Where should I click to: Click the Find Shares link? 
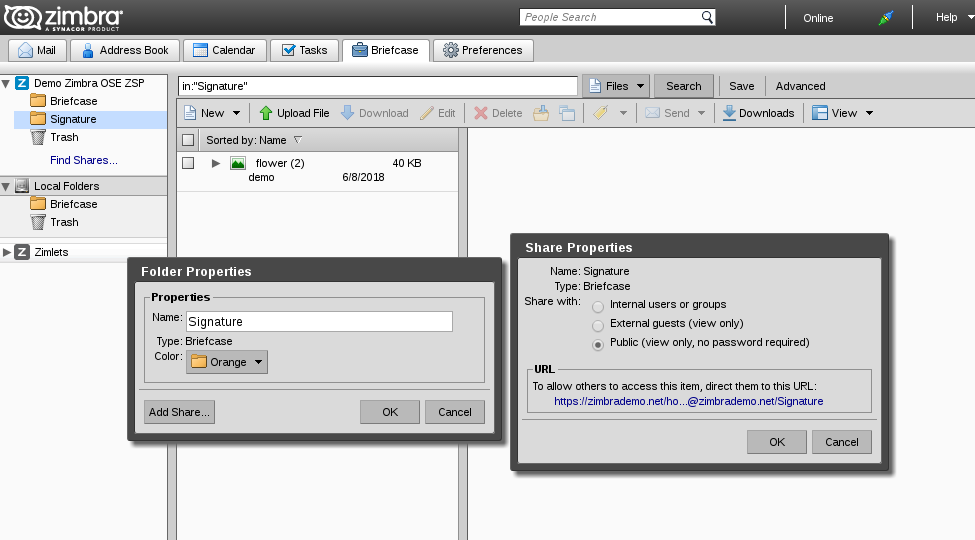point(83,161)
